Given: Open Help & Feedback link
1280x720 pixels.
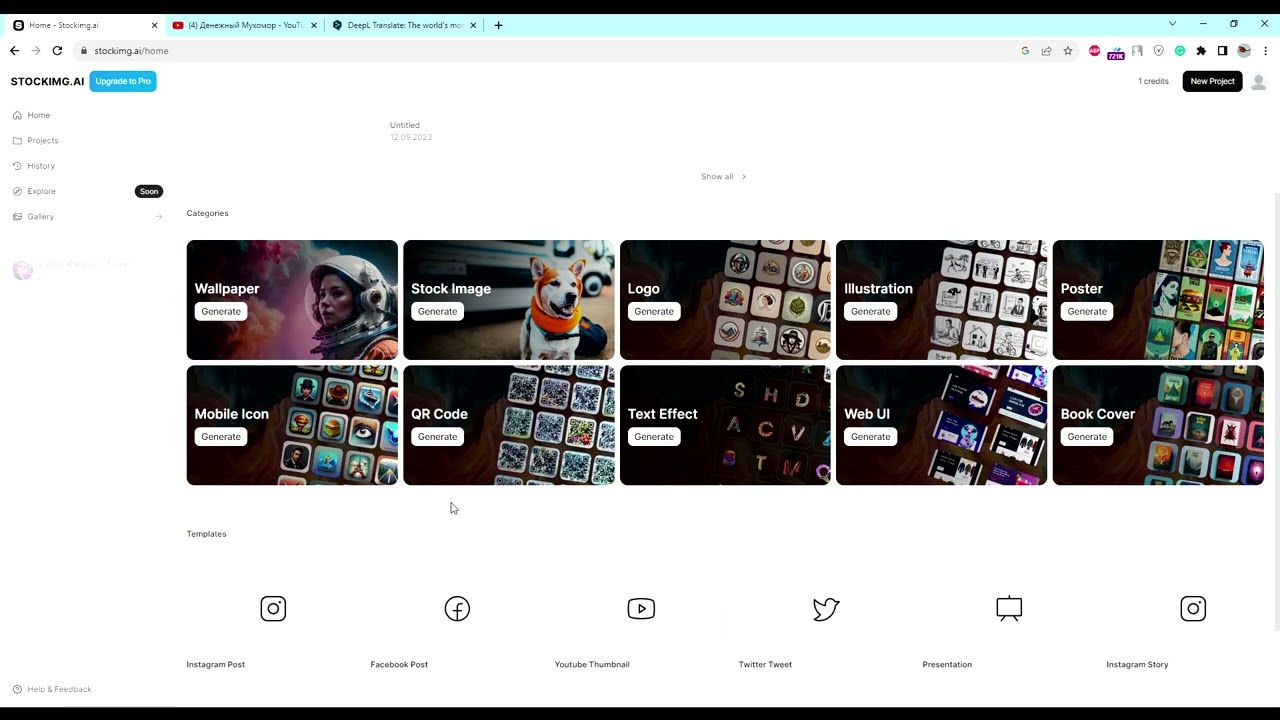Looking at the screenshot, I should [52, 689].
